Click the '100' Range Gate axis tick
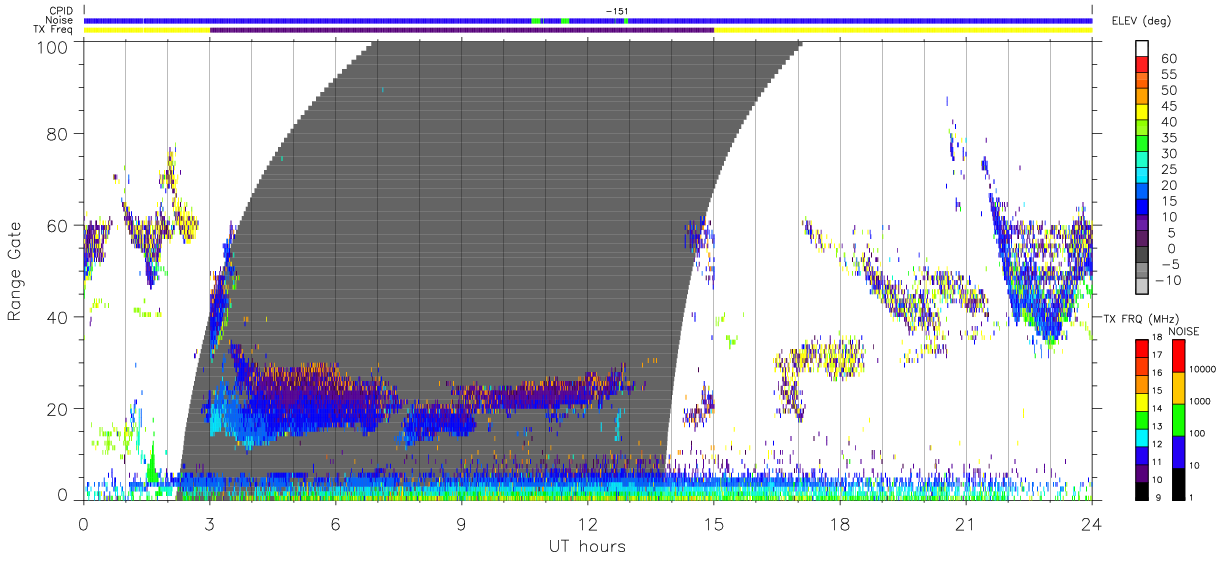1228x567 pixels. click(54, 46)
